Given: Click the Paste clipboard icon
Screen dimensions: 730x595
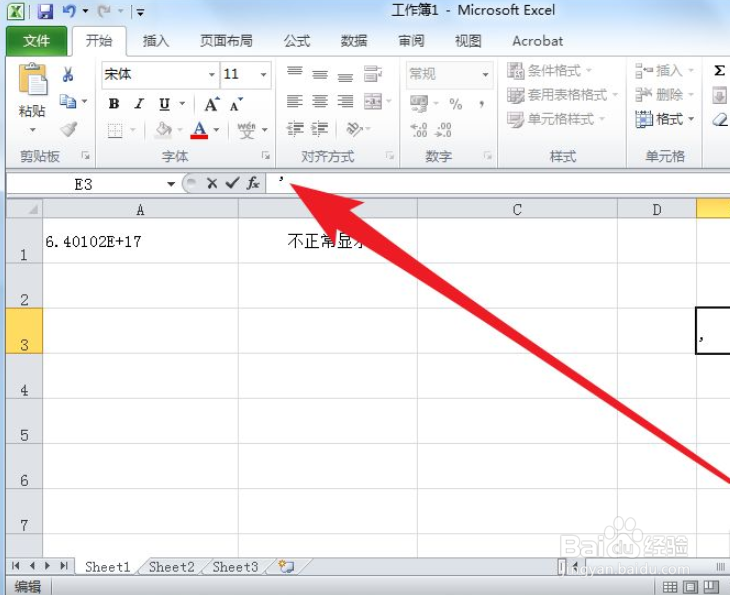Looking at the screenshot, I should [x=33, y=79].
